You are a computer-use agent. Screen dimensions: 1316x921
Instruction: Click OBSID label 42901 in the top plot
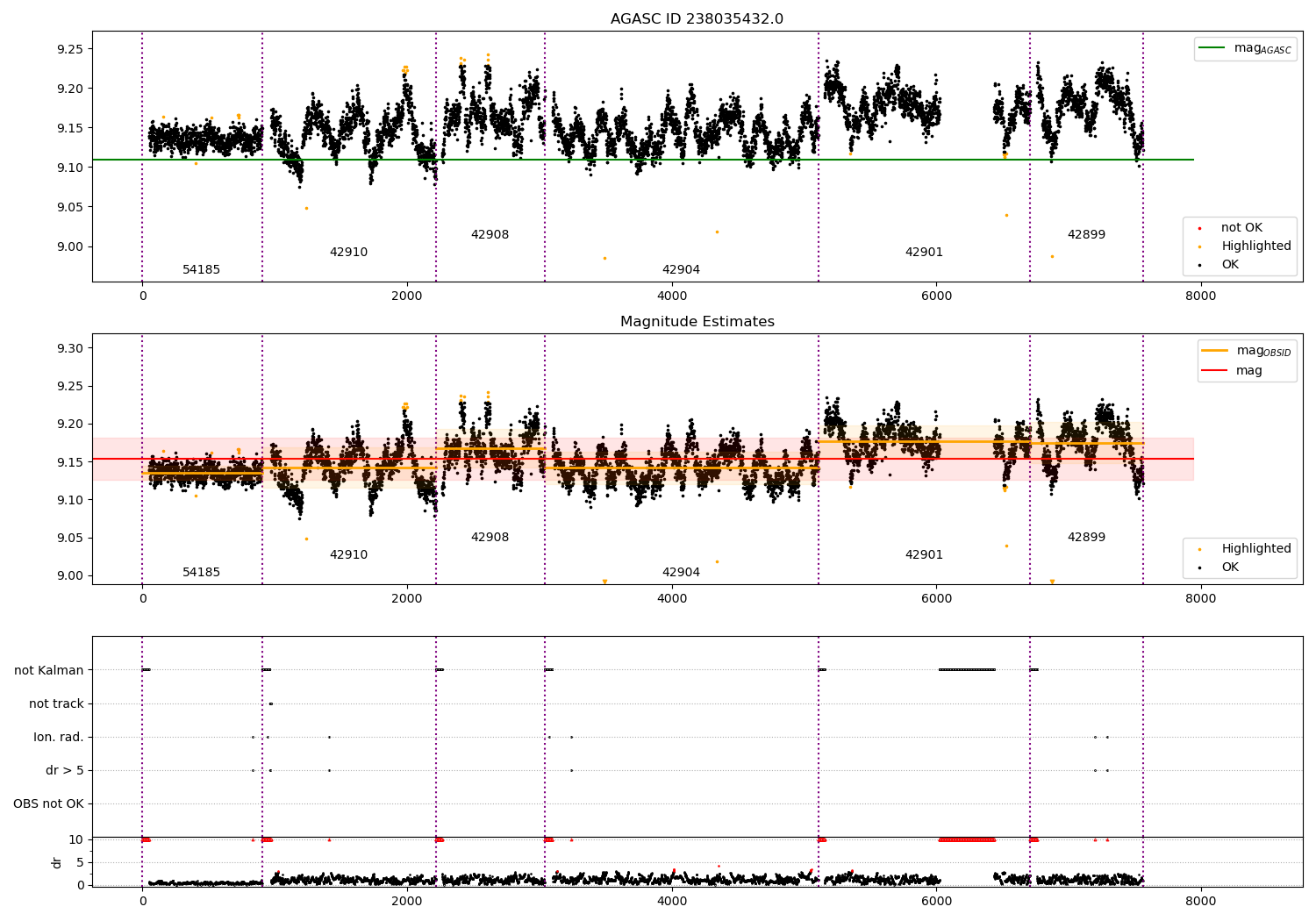pyautogui.click(x=924, y=253)
